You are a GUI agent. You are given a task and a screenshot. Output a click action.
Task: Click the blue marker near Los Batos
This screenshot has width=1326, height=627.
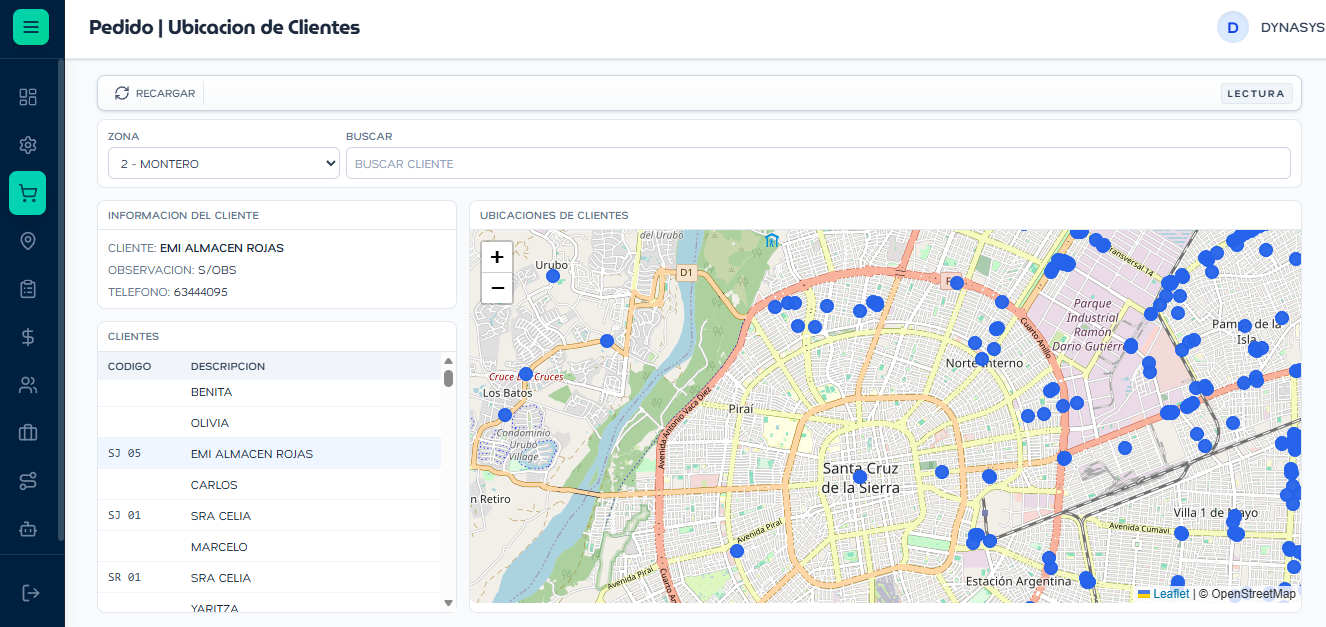coord(505,414)
